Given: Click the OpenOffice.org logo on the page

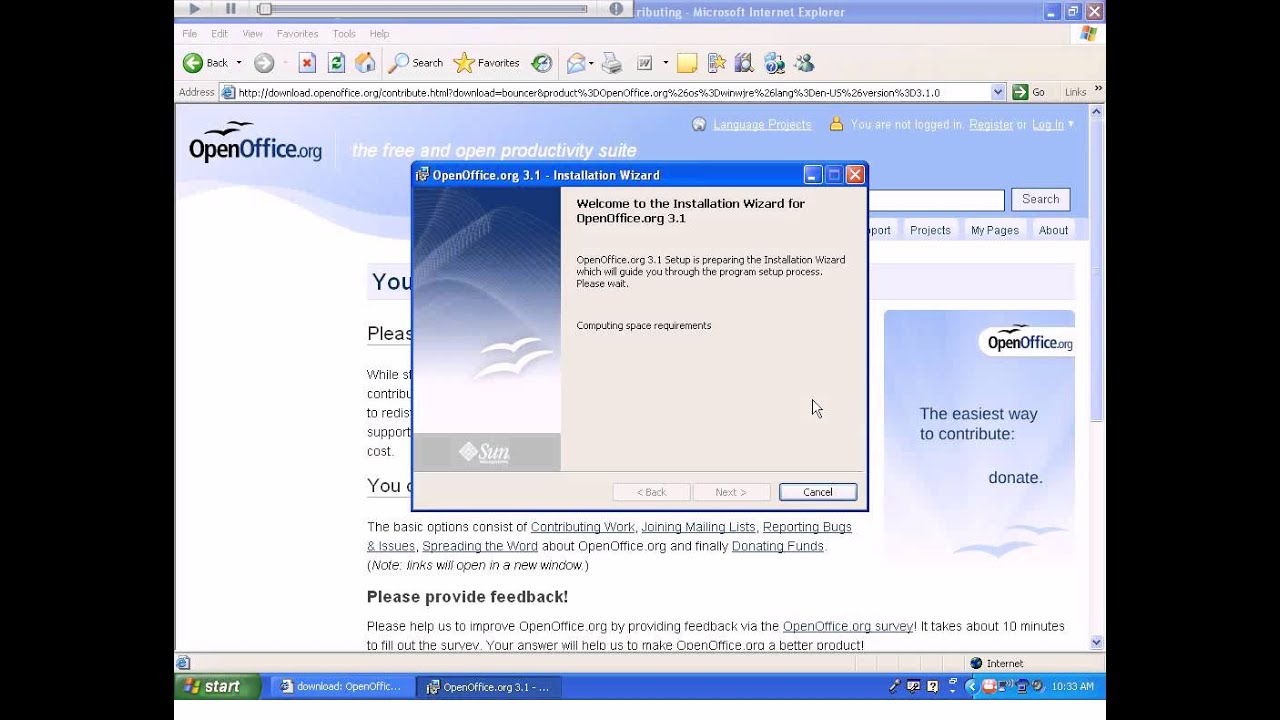Looking at the screenshot, I should coord(255,142).
